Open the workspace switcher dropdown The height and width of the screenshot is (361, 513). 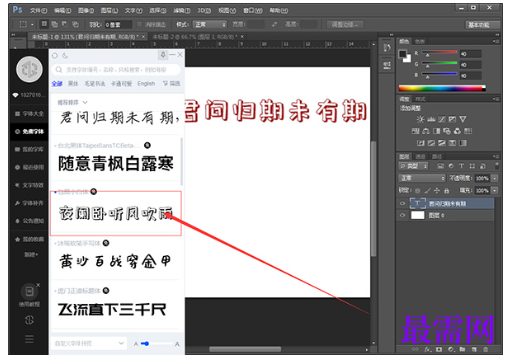[483, 25]
